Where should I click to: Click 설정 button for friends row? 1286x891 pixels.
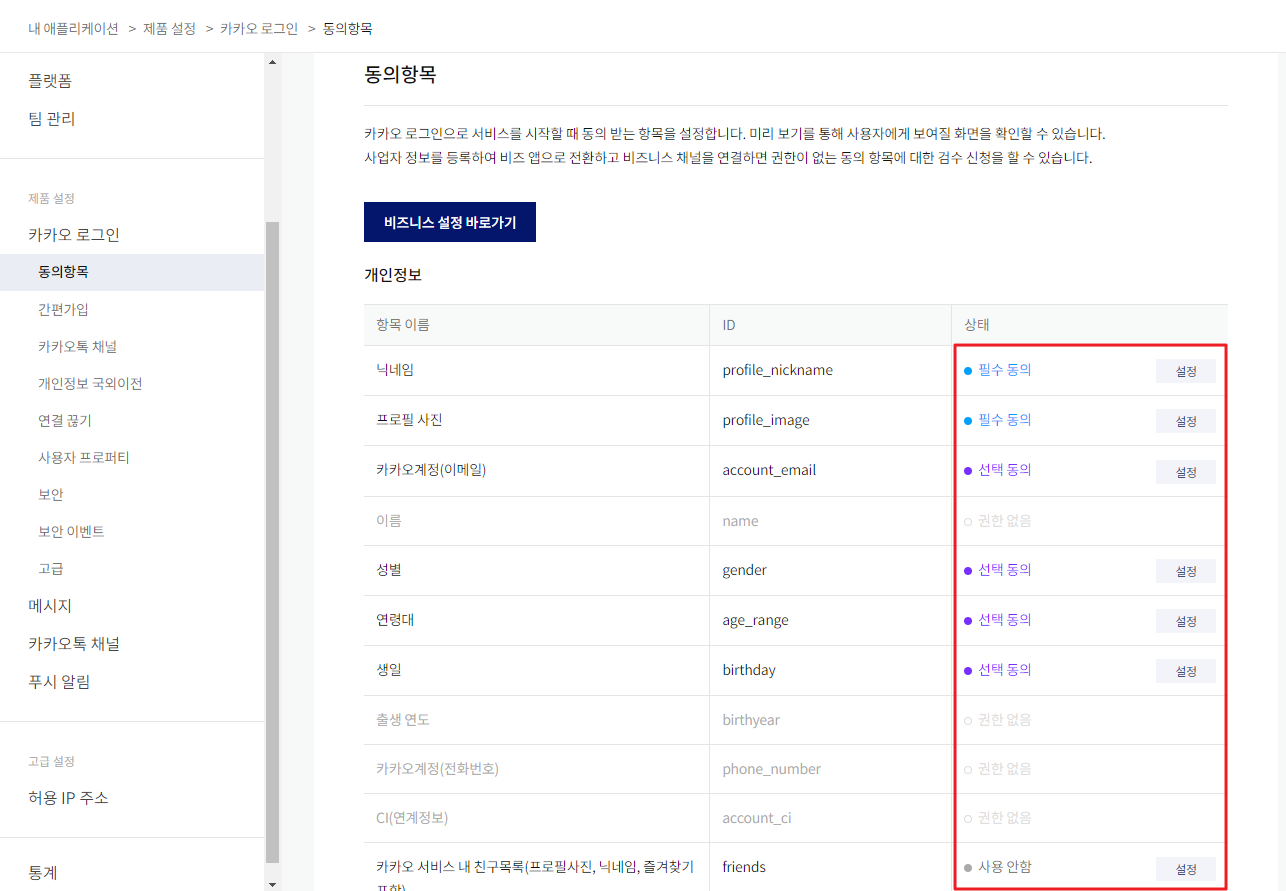click(1186, 868)
